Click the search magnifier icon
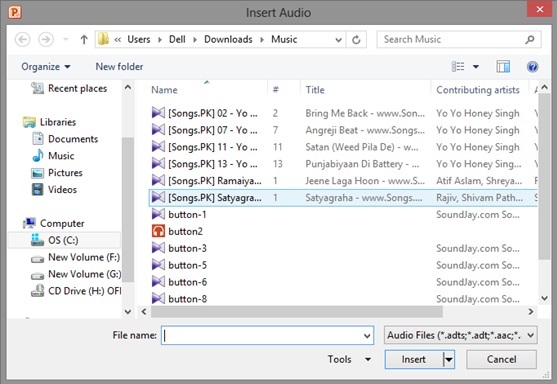Image resolution: width=557 pixels, height=384 pixels. pos(530,39)
